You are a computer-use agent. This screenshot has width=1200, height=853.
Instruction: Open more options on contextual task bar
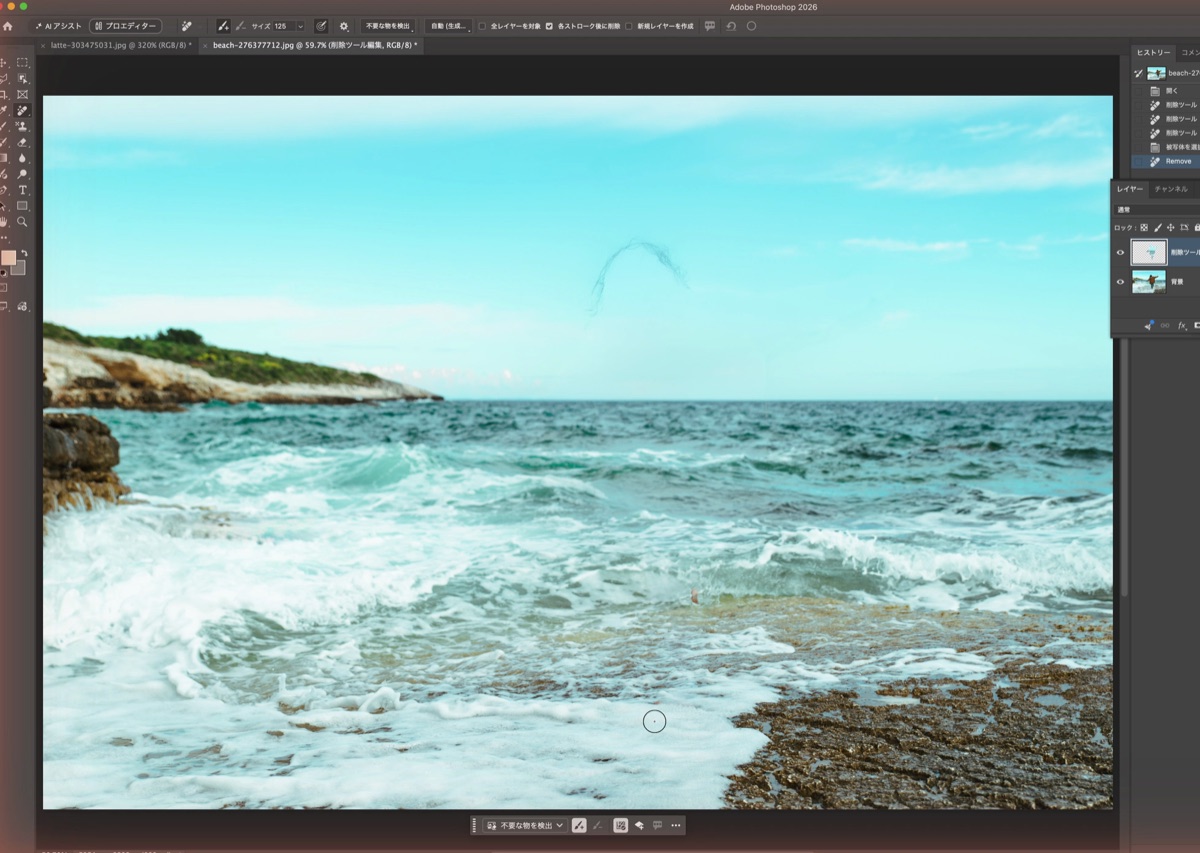(676, 825)
